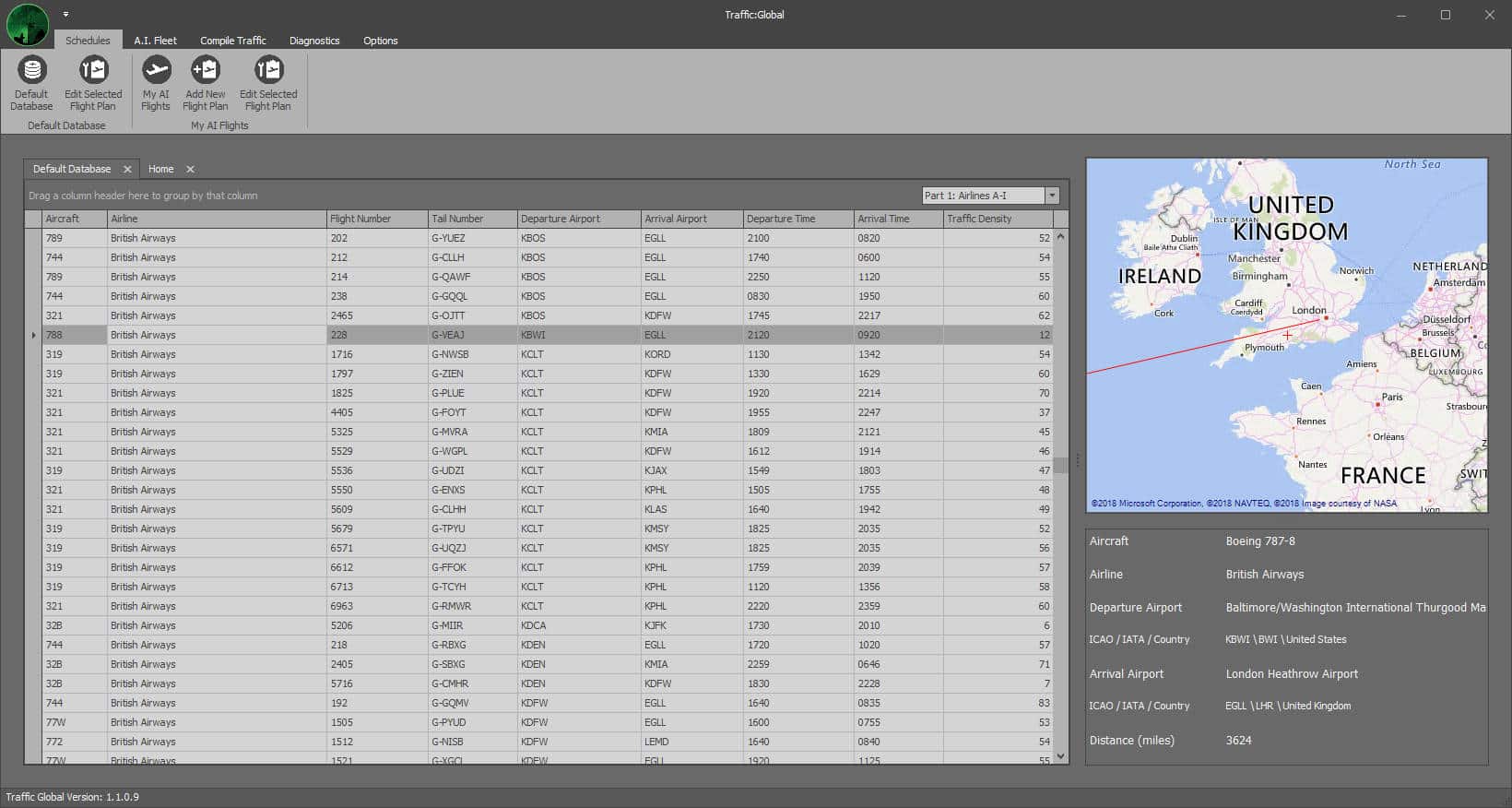Click the Traffic Global radar logo icon

pos(28,24)
